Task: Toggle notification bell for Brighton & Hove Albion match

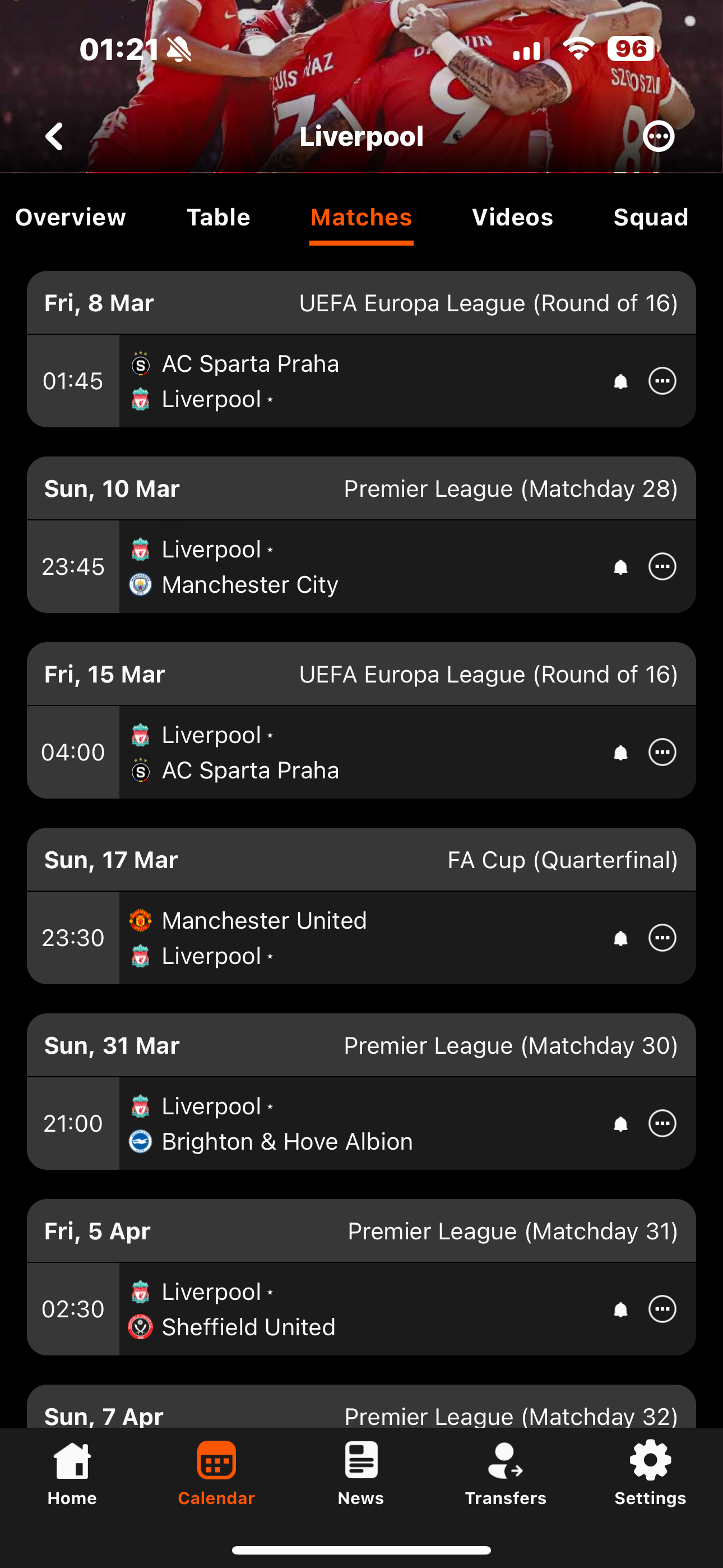Action: [x=620, y=1124]
